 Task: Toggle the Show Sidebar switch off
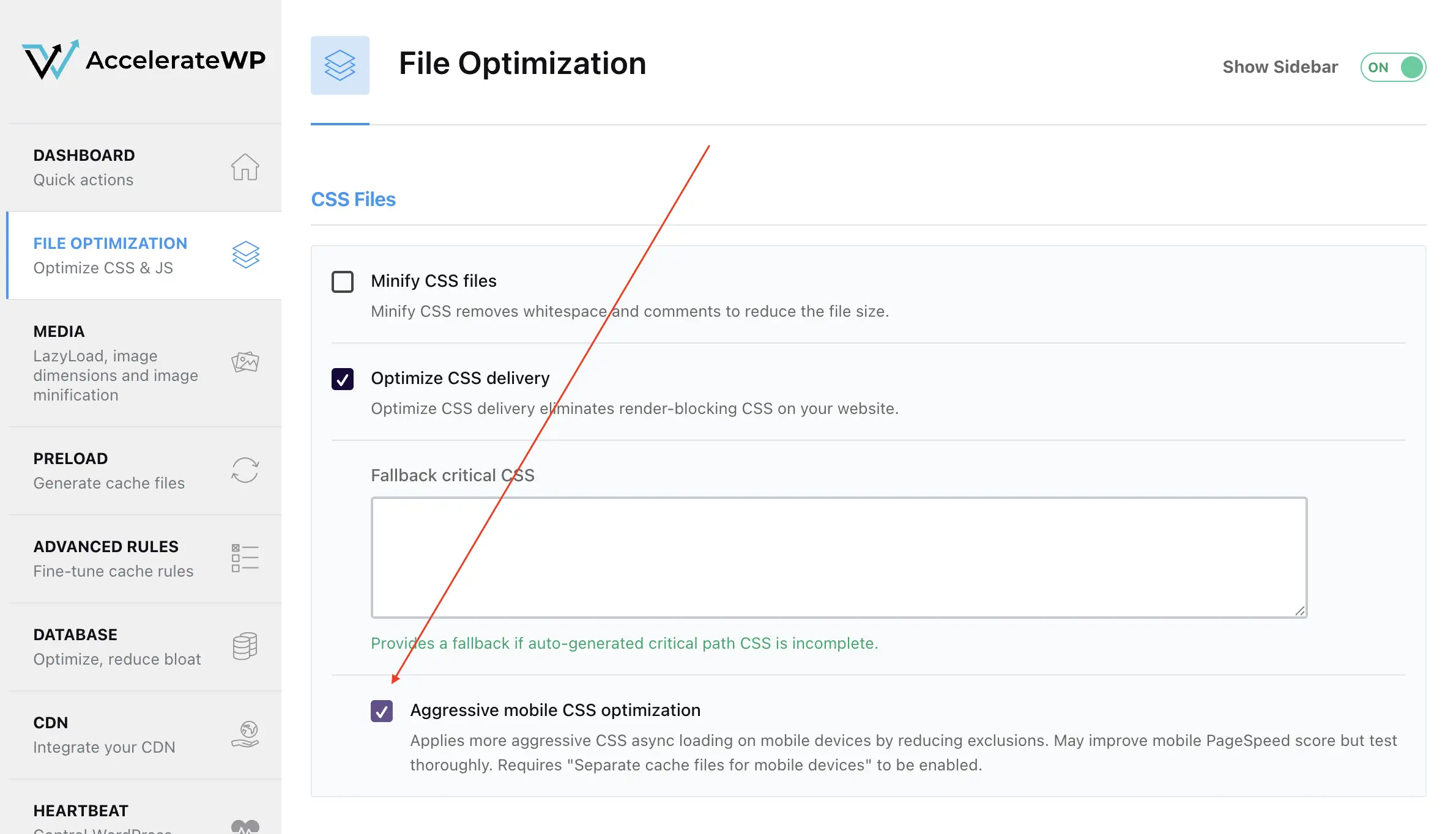click(1393, 67)
